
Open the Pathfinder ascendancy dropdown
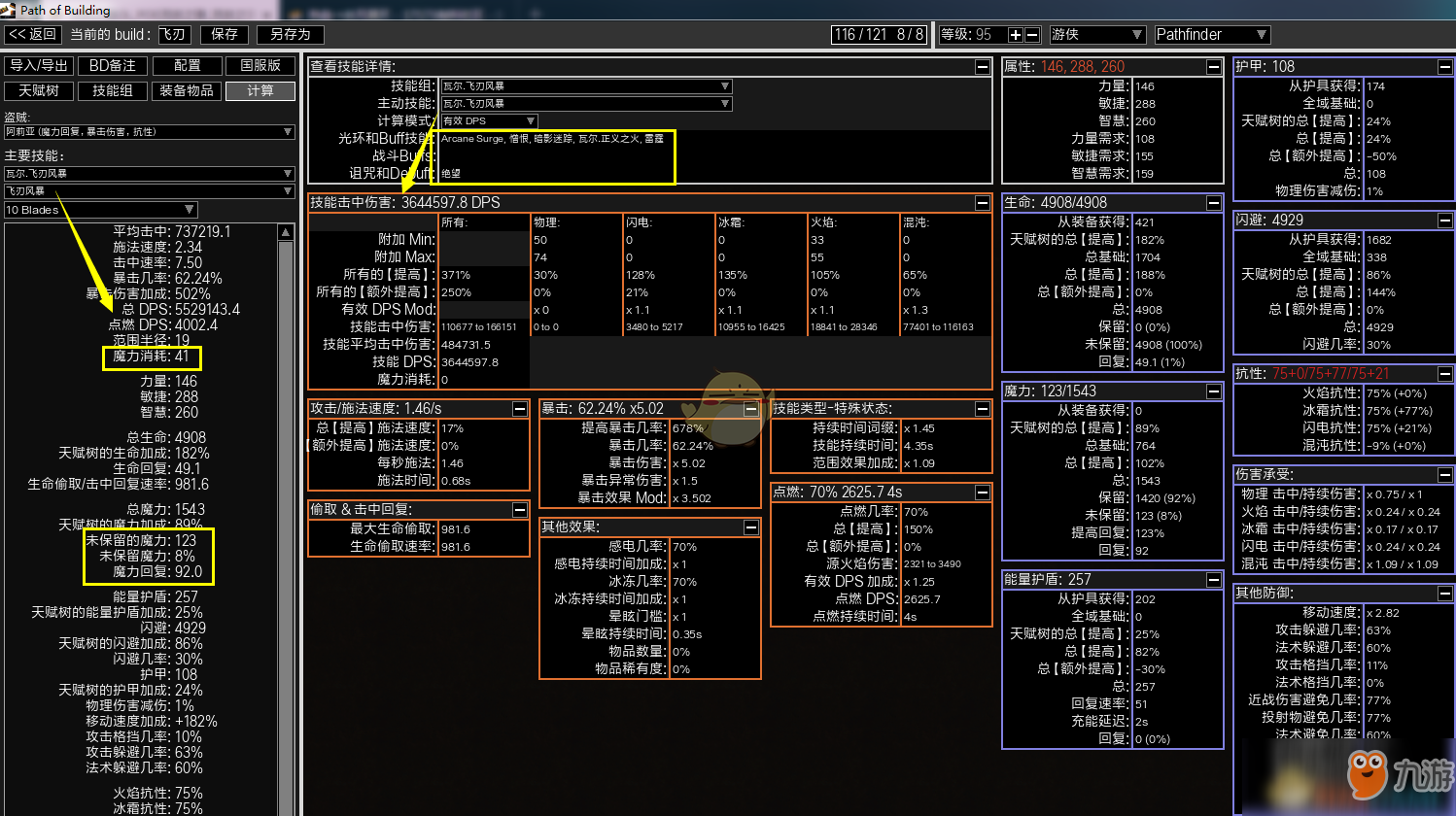1212,34
